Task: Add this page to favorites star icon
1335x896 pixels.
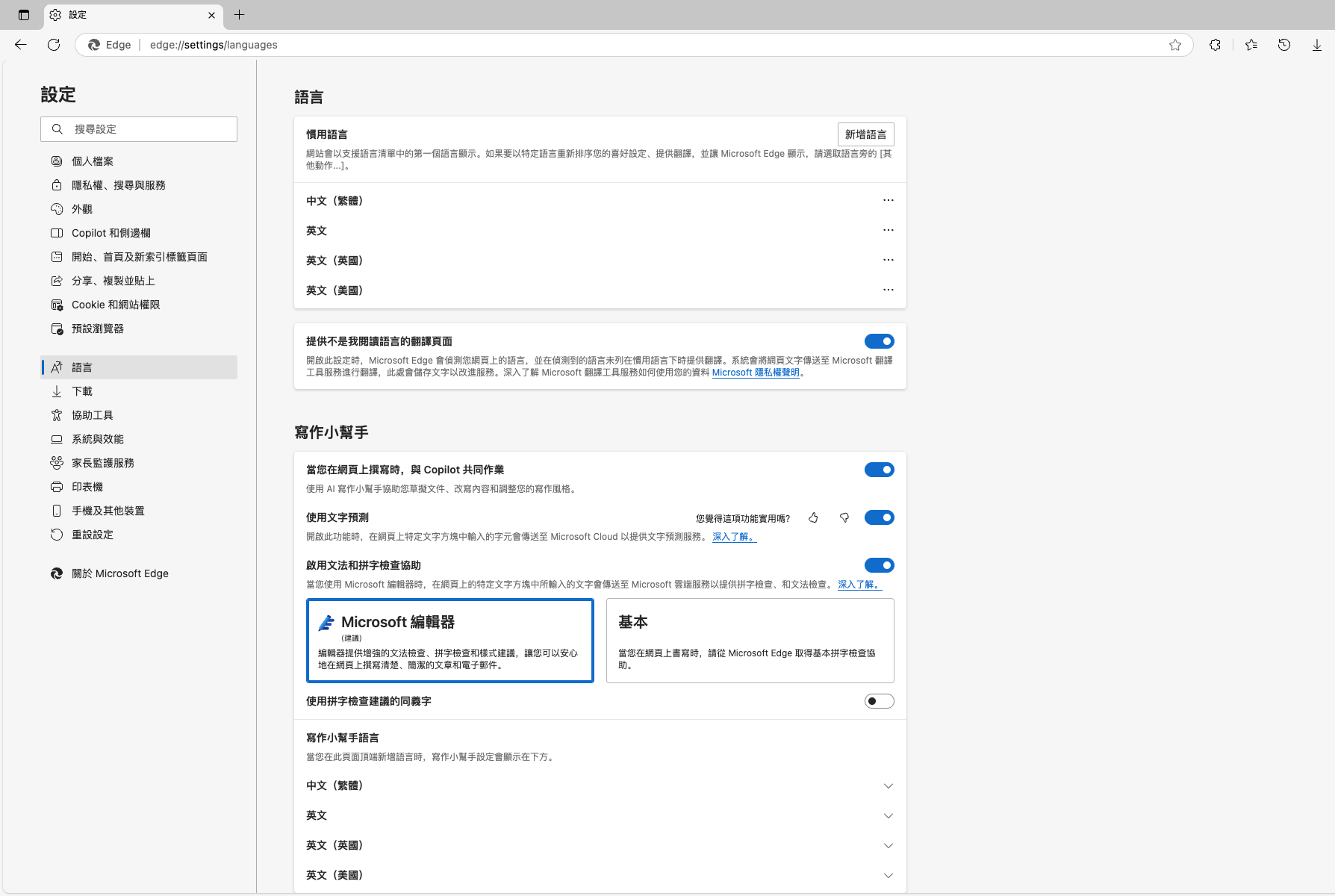Action: tap(1175, 45)
